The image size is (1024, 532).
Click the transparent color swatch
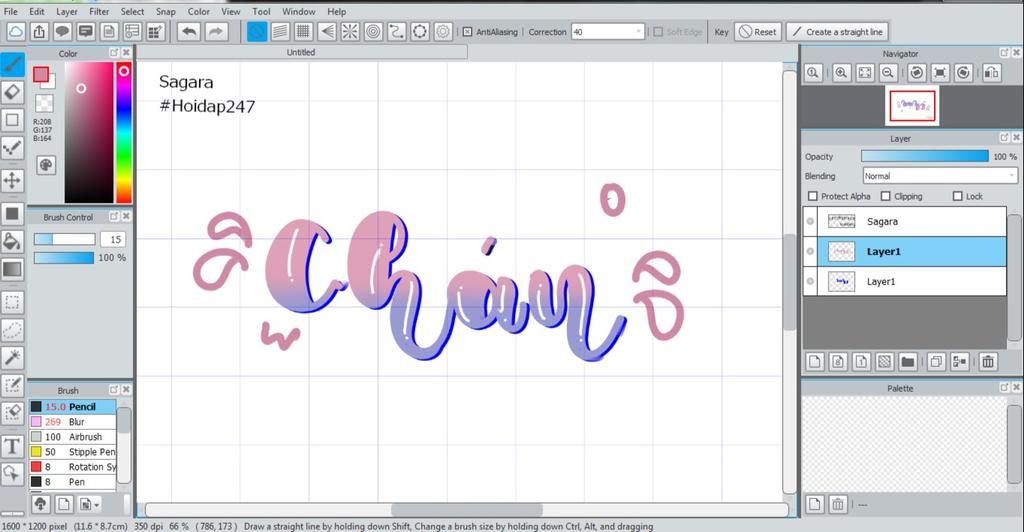(44, 103)
